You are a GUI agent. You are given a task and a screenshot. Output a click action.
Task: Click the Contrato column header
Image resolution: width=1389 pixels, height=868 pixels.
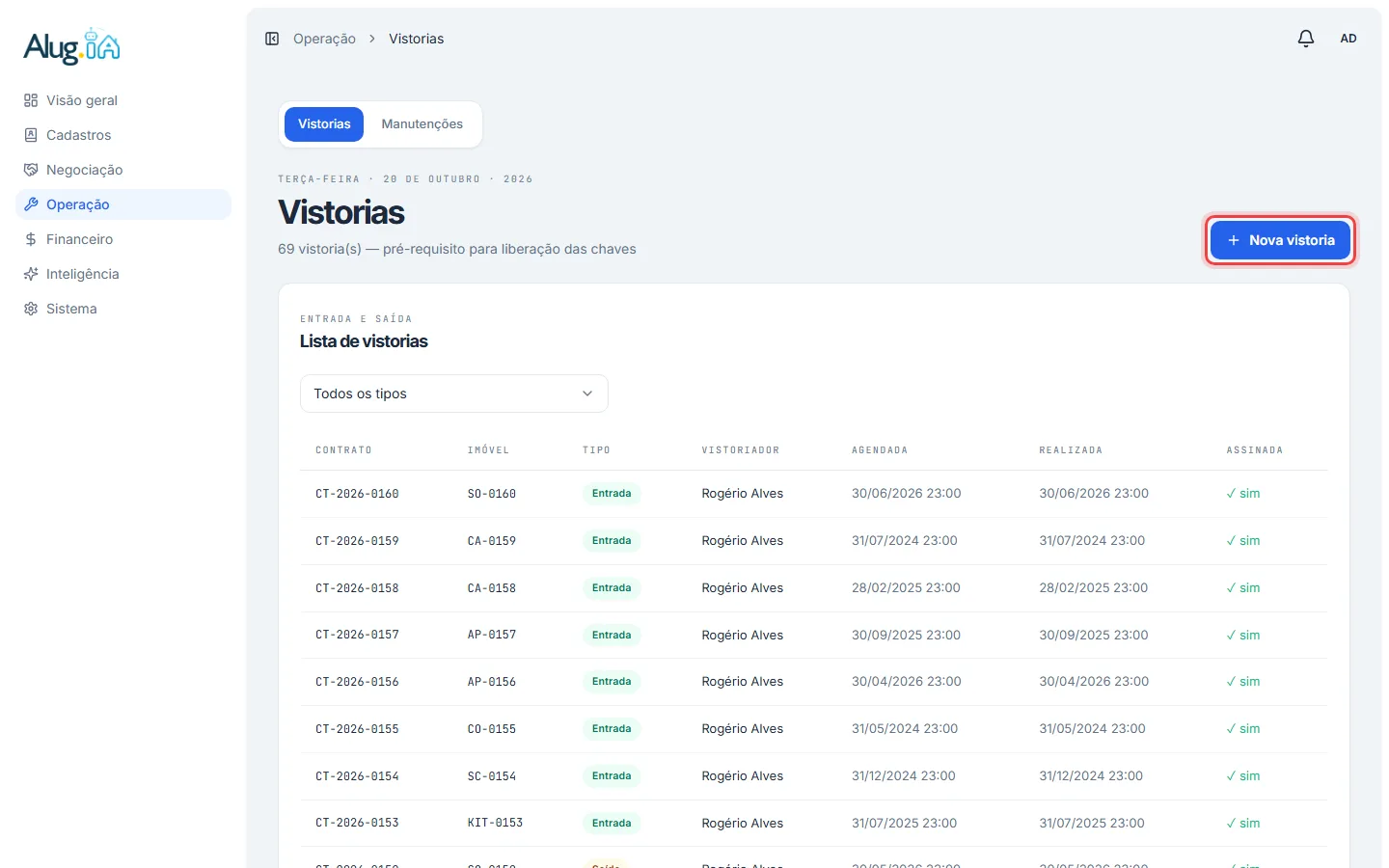tap(343, 450)
